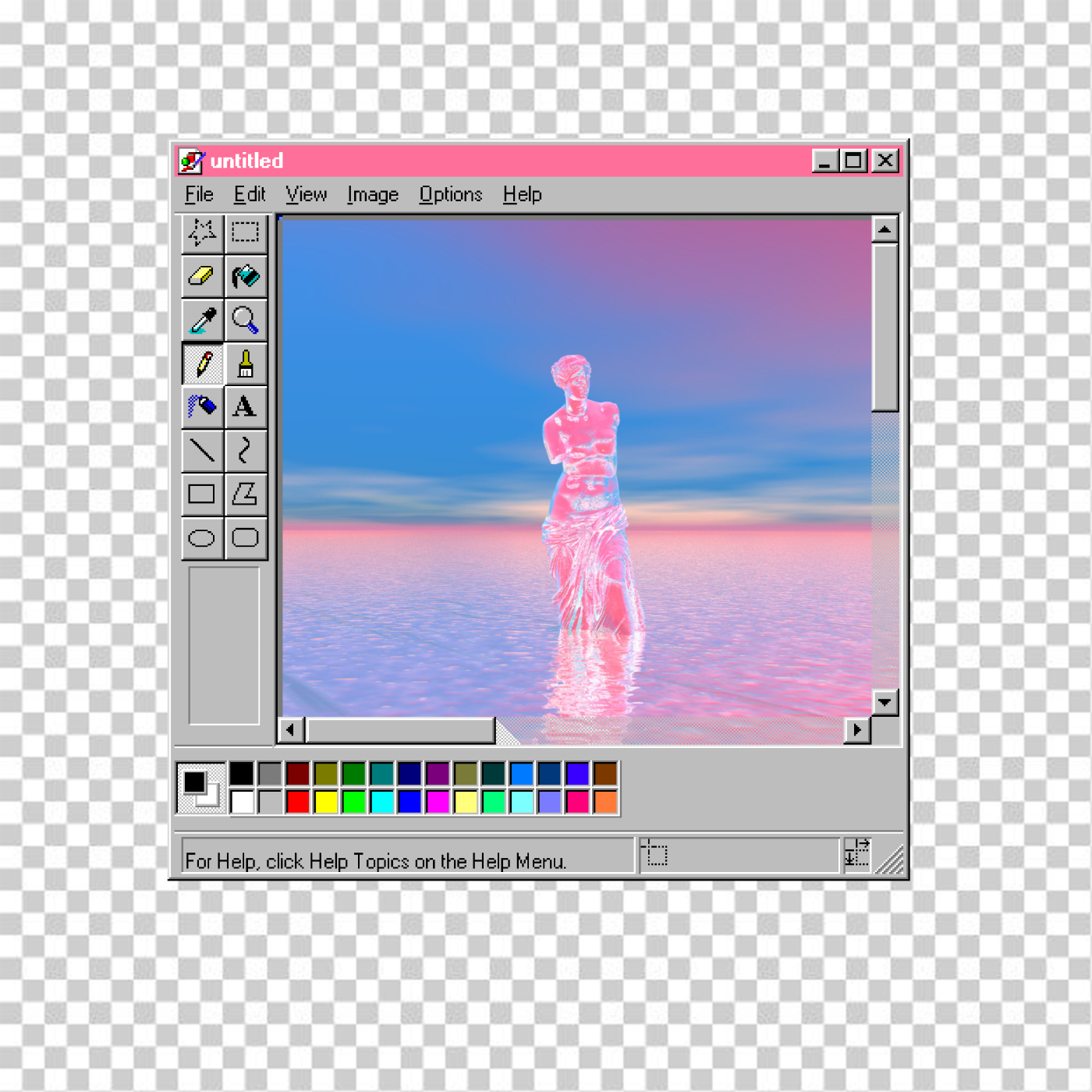Select the Pick Color eyedropper tool
This screenshot has width=1092, height=1092.
[203, 320]
